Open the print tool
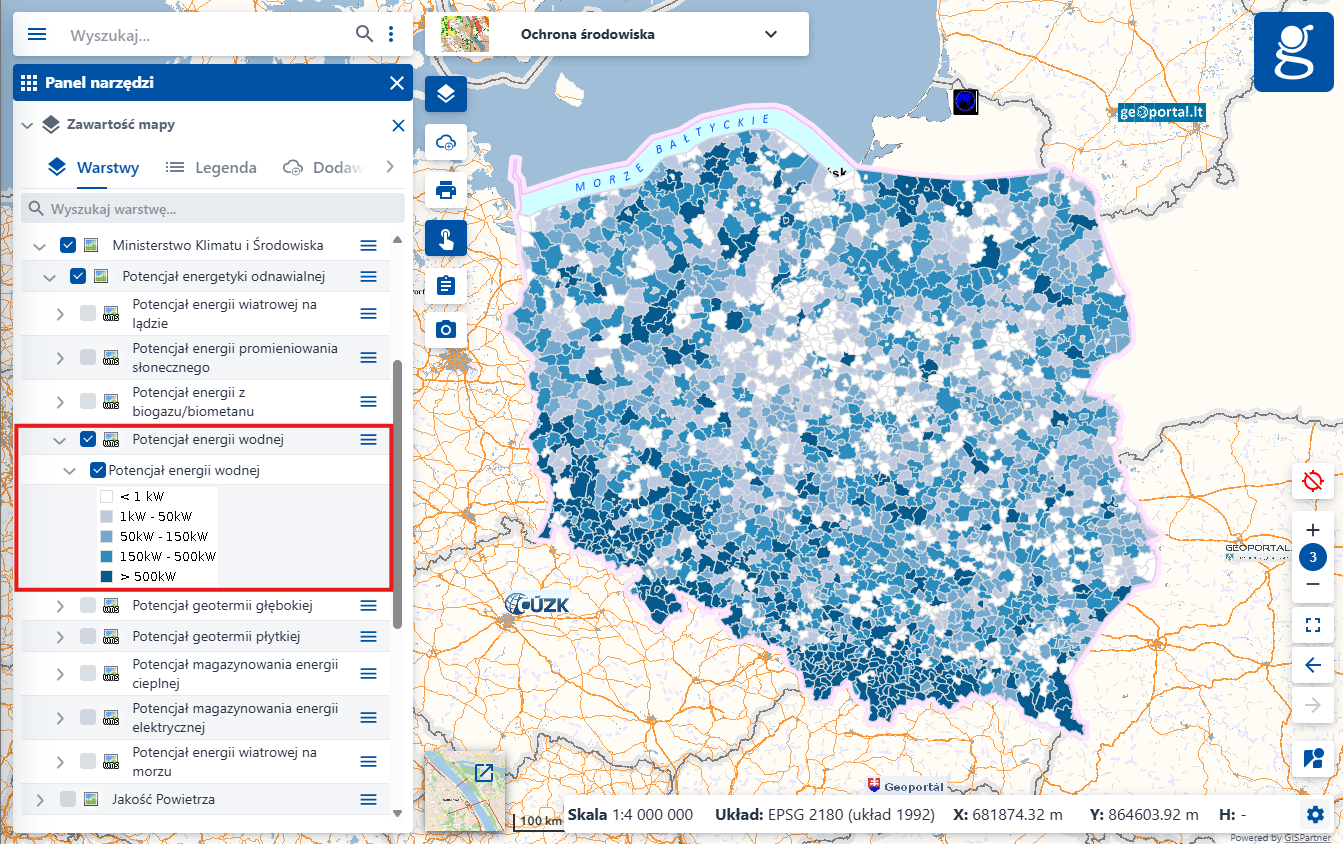 click(445, 190)
